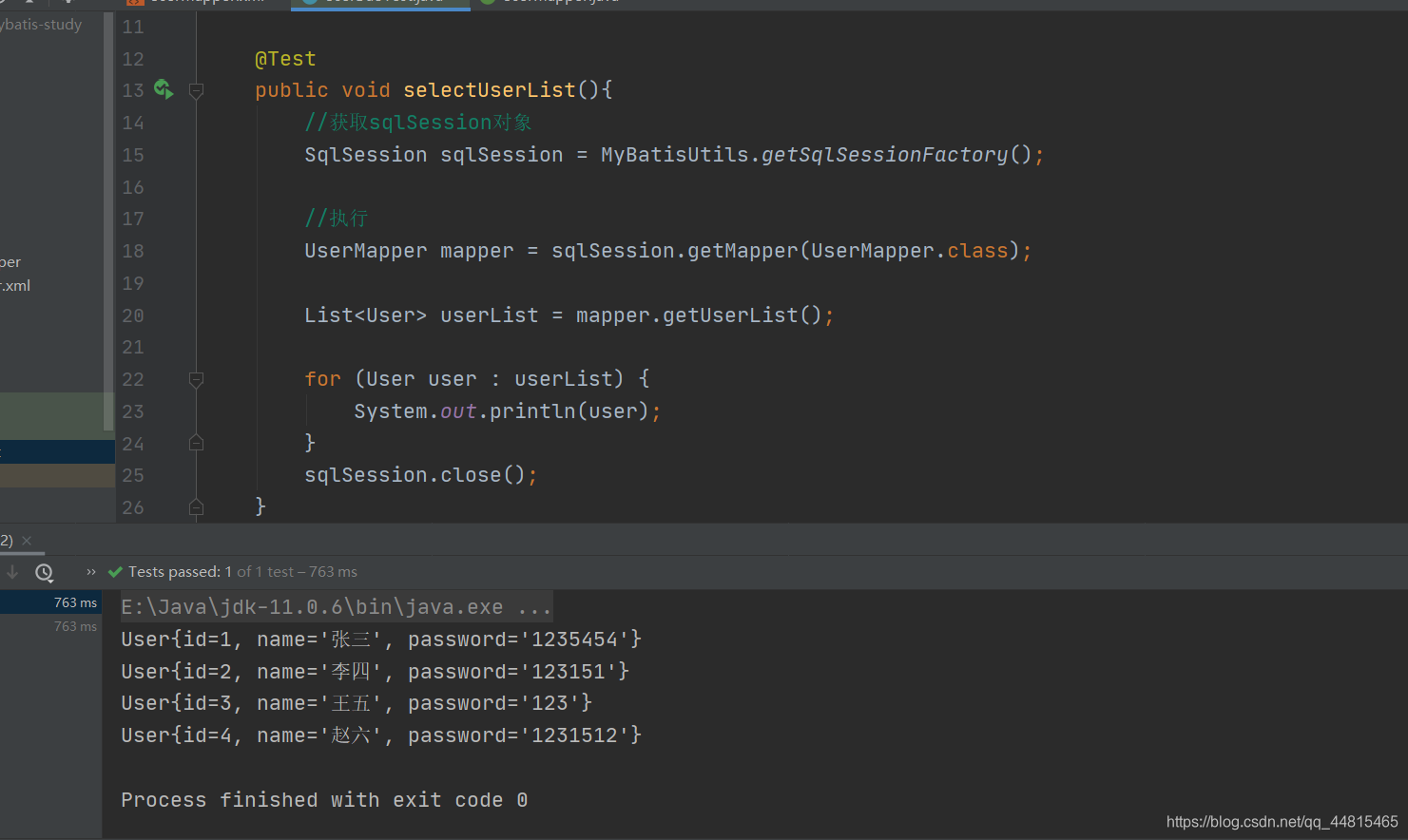Click the "public void" keywords on line 13
The height and width of the screenshot is (840, 1408).
point(322,90)
